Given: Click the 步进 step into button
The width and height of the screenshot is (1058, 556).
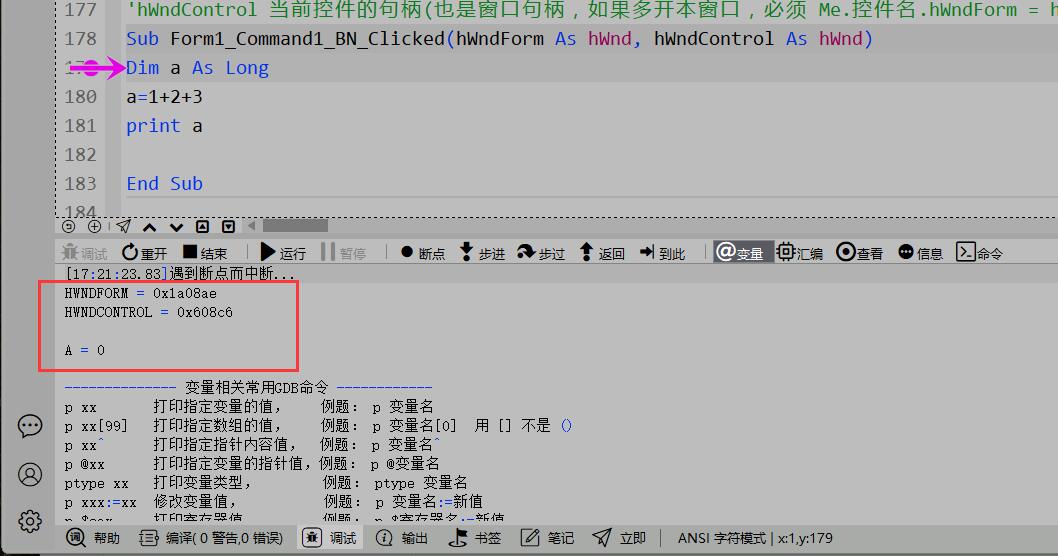Looking at the screenshot, I should [481, 253].
